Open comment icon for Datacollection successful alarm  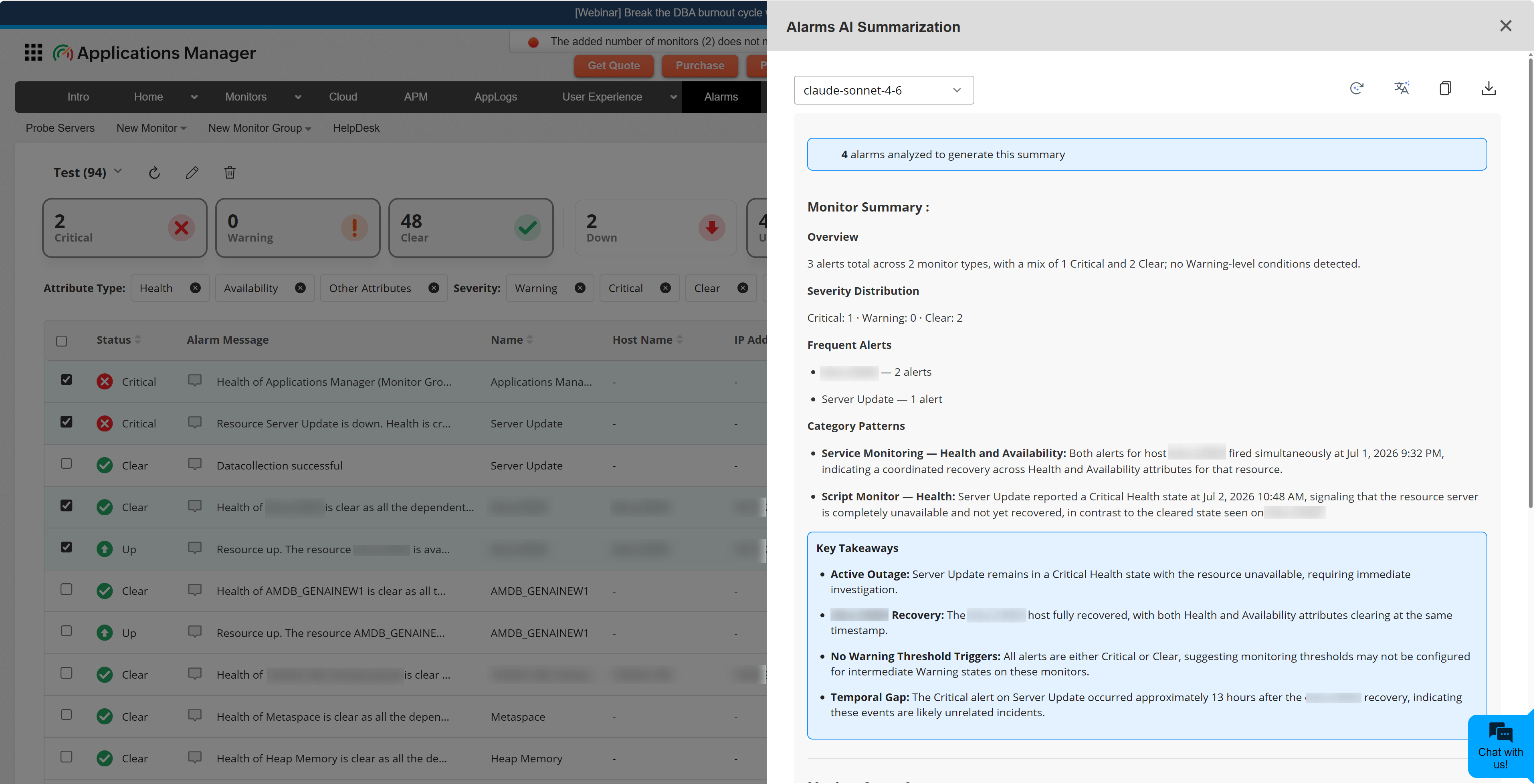(195, 464)
